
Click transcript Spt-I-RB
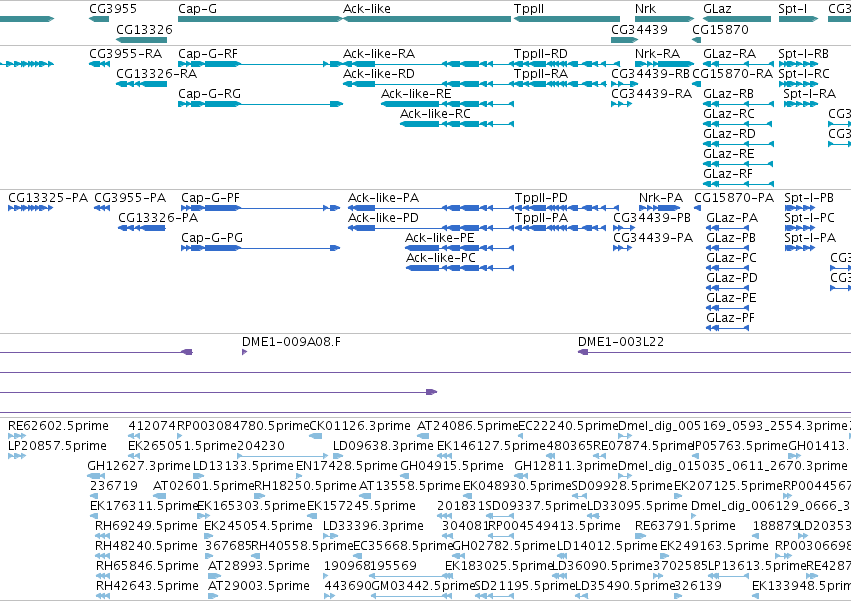point(803,54)
